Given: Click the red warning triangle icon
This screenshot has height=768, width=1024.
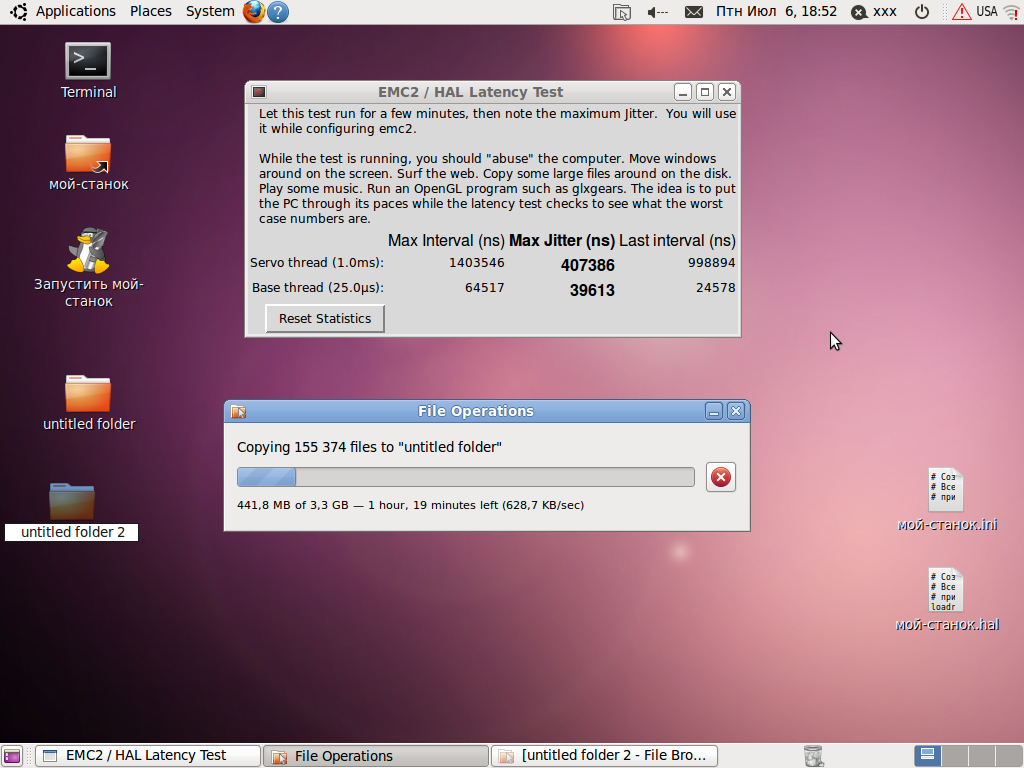Looking at the screenshot, I should pos(961,12).
